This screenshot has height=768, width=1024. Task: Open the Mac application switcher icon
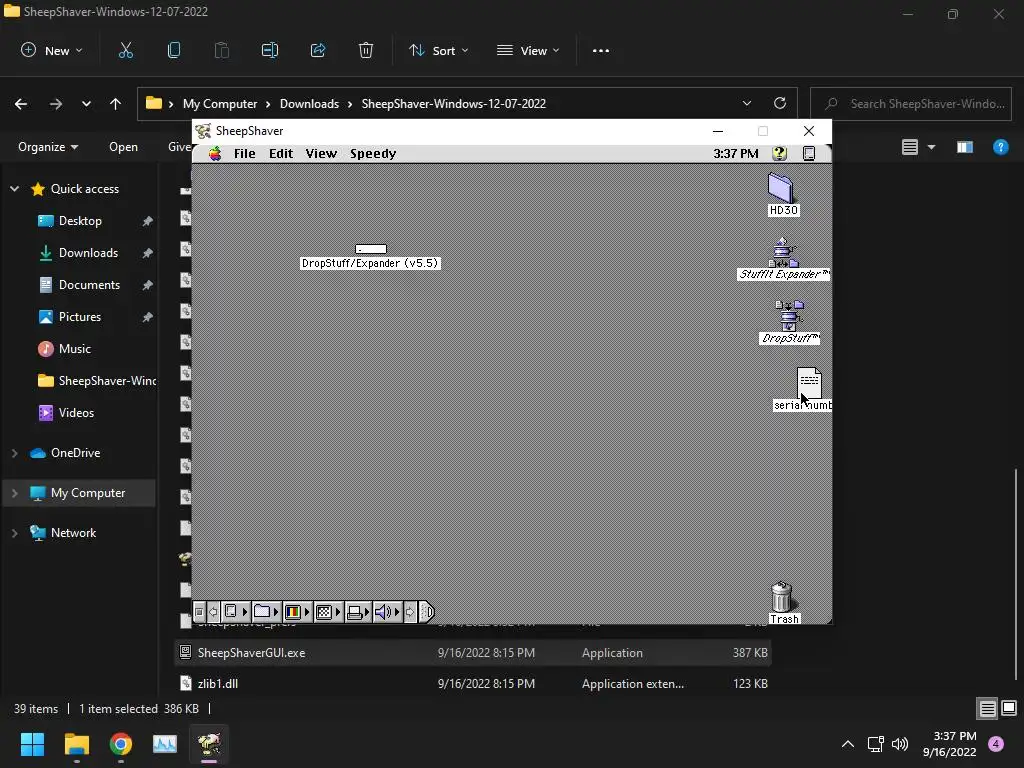pyautogui.click(x=808, y=153)
